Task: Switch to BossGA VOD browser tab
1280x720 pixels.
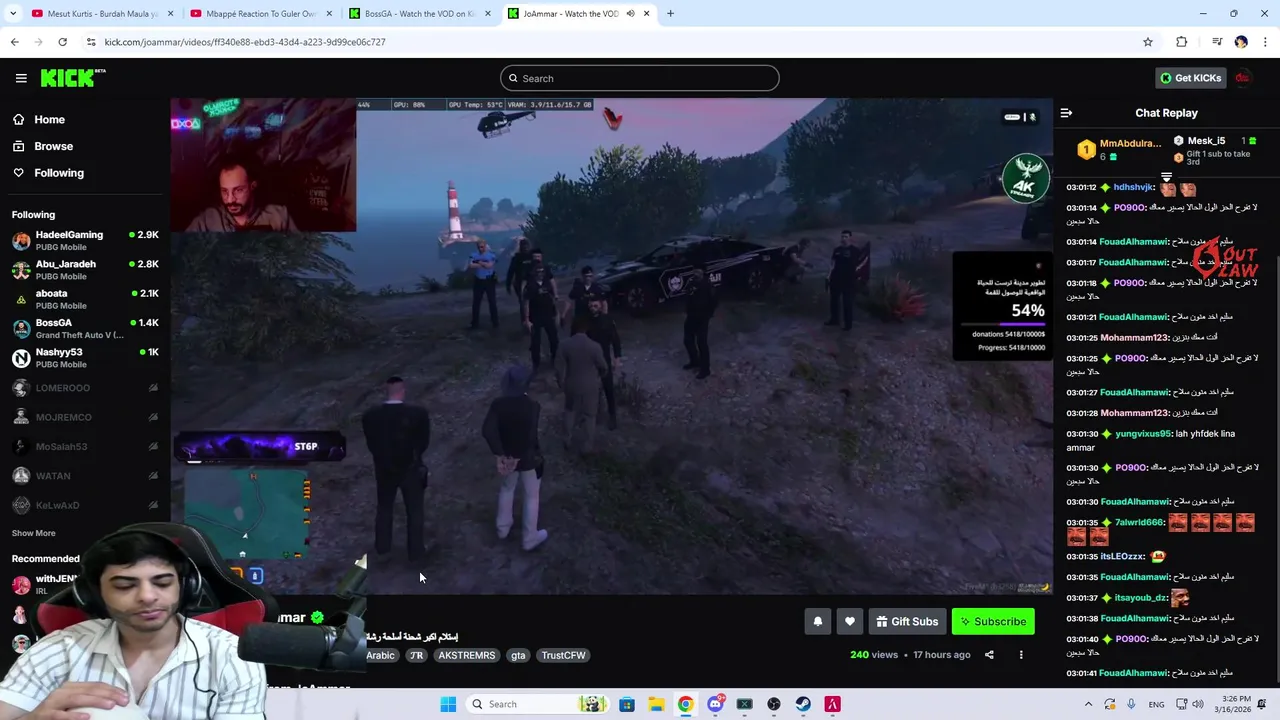Action: pos(418,14)
